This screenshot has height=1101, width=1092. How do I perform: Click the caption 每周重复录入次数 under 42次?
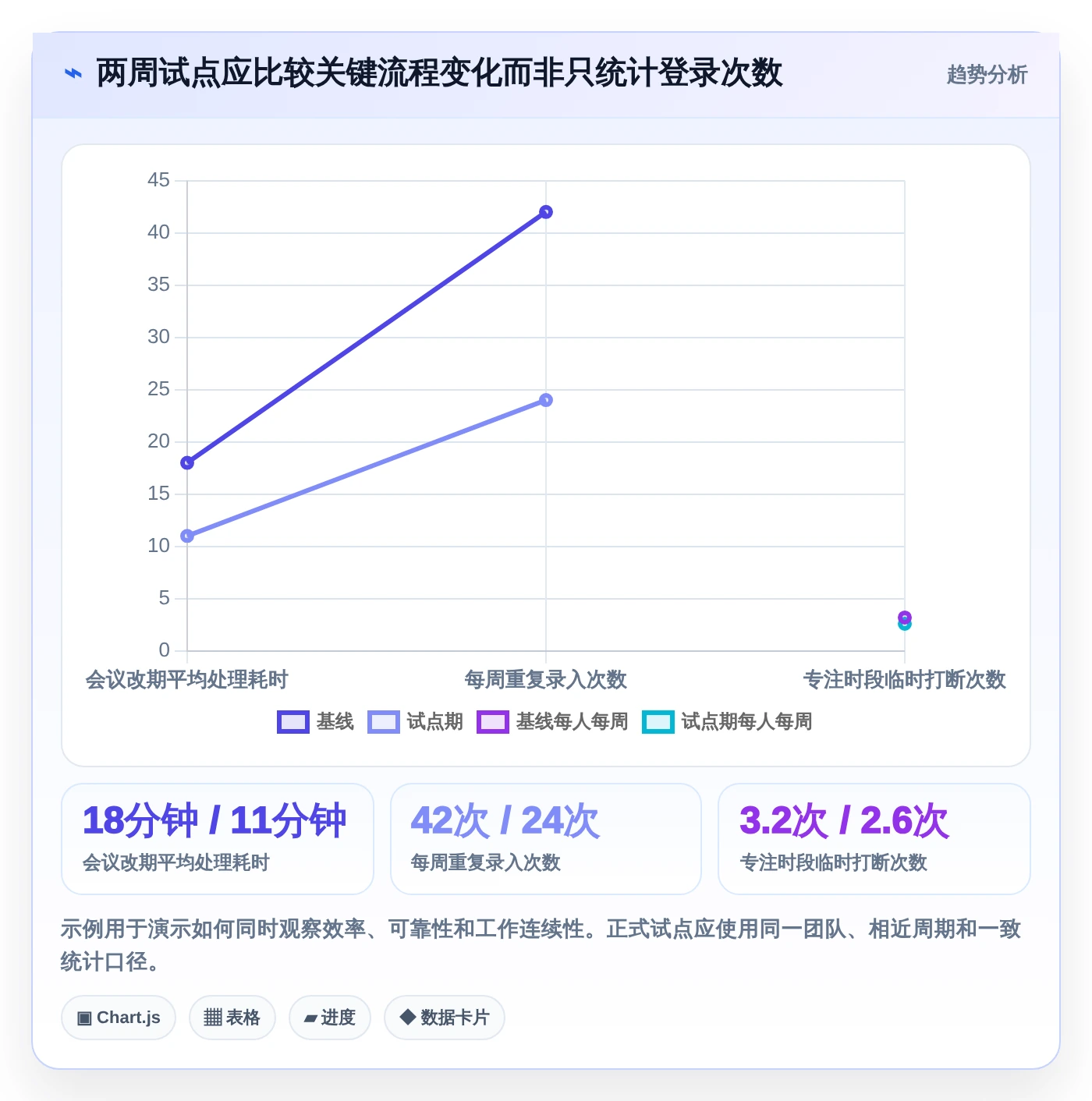pos(486,862)
